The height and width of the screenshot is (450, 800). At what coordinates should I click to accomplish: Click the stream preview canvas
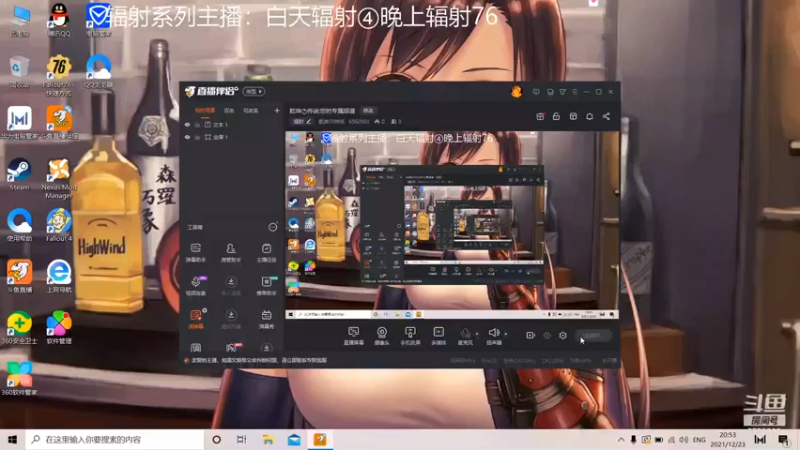tap(452, 225)
